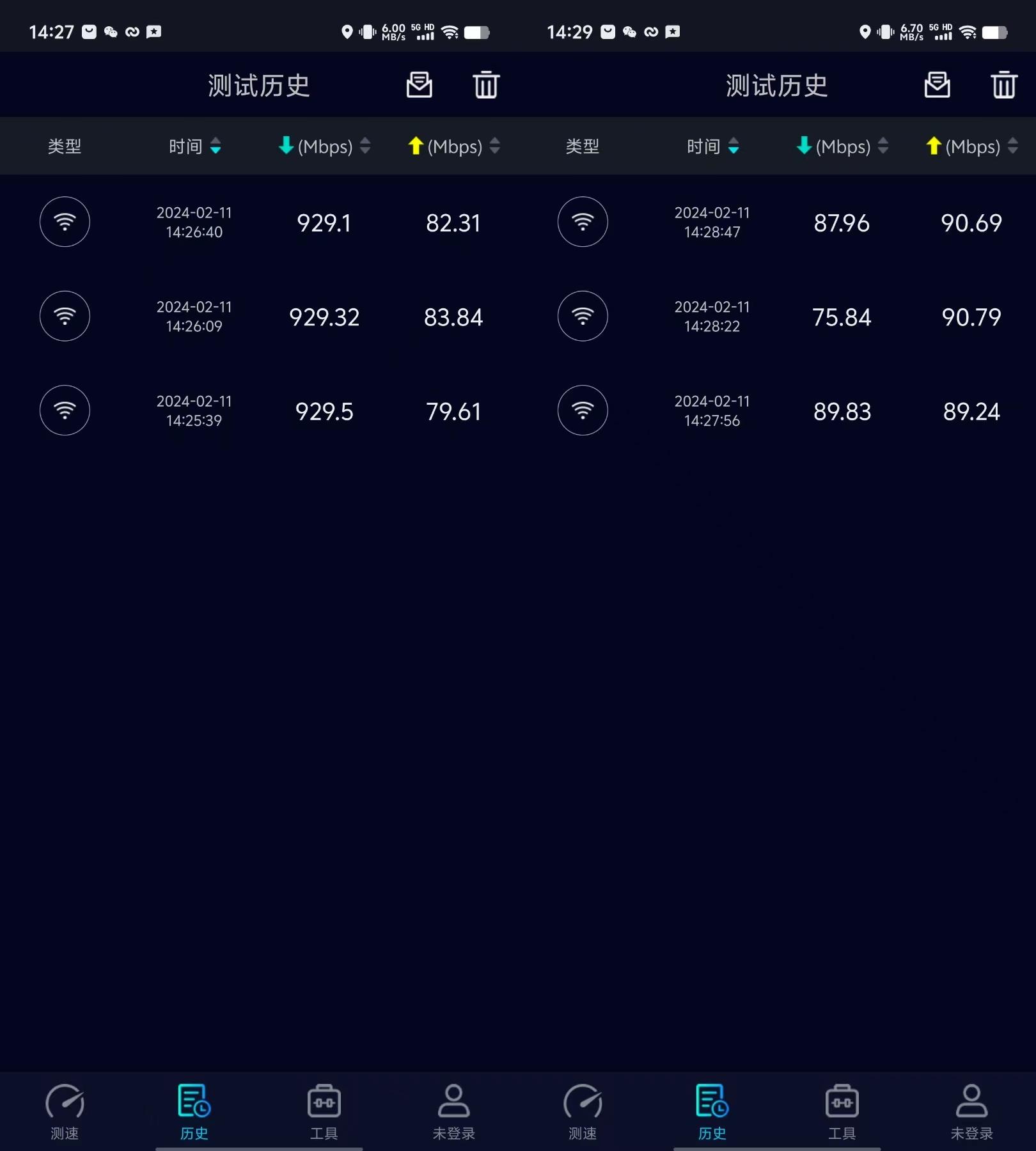Sort by download Mbps column in left screen
1036x1151 pixels.
[324, 146]
